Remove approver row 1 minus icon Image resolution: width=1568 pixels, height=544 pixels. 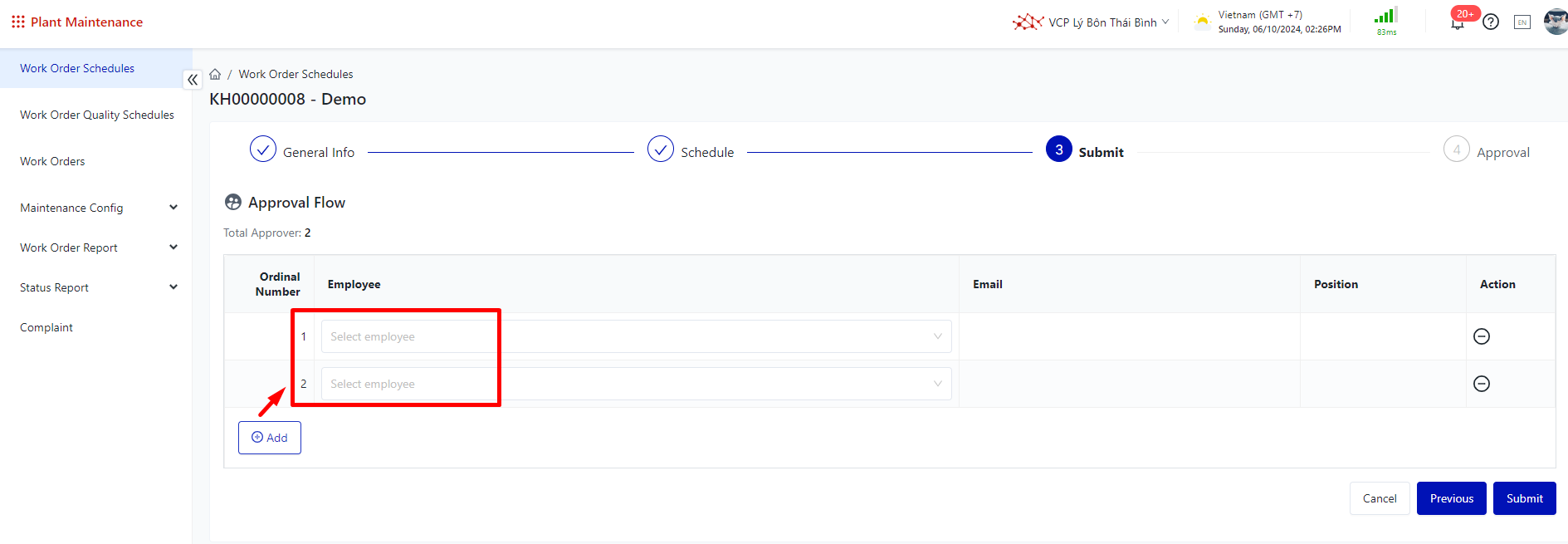click(x=1481, y=336)
